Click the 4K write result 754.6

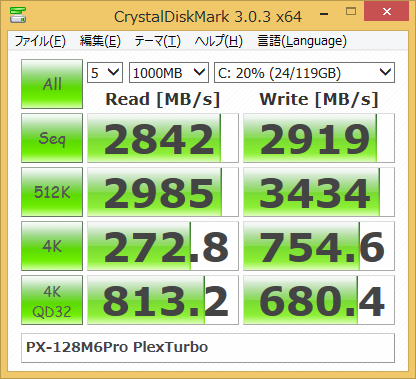pos(319,246)
